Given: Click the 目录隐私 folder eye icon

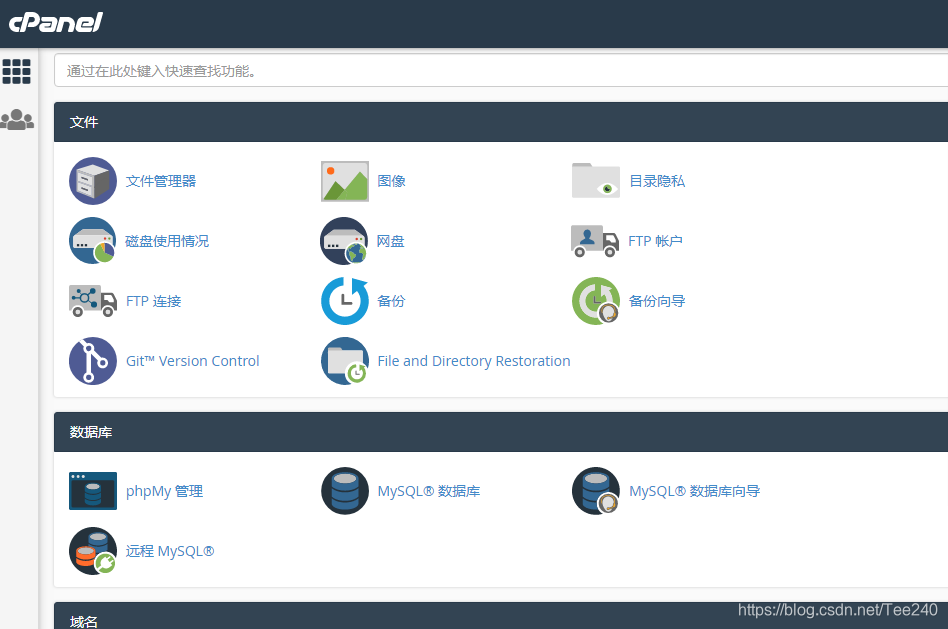Looking at the screenshot, I should tap(596, 180).
